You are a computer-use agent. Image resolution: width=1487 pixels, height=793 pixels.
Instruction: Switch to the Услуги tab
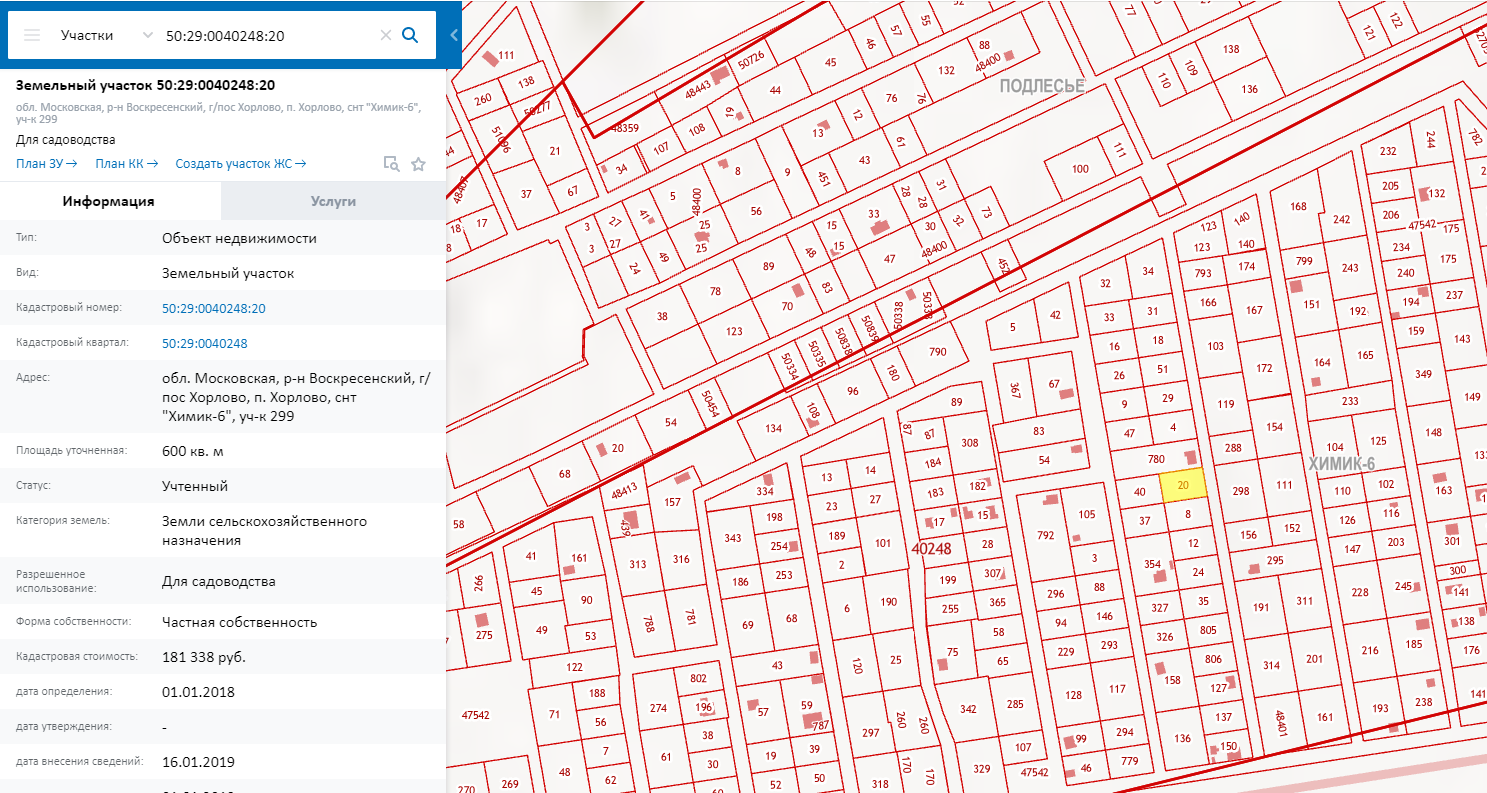(333, 201)
